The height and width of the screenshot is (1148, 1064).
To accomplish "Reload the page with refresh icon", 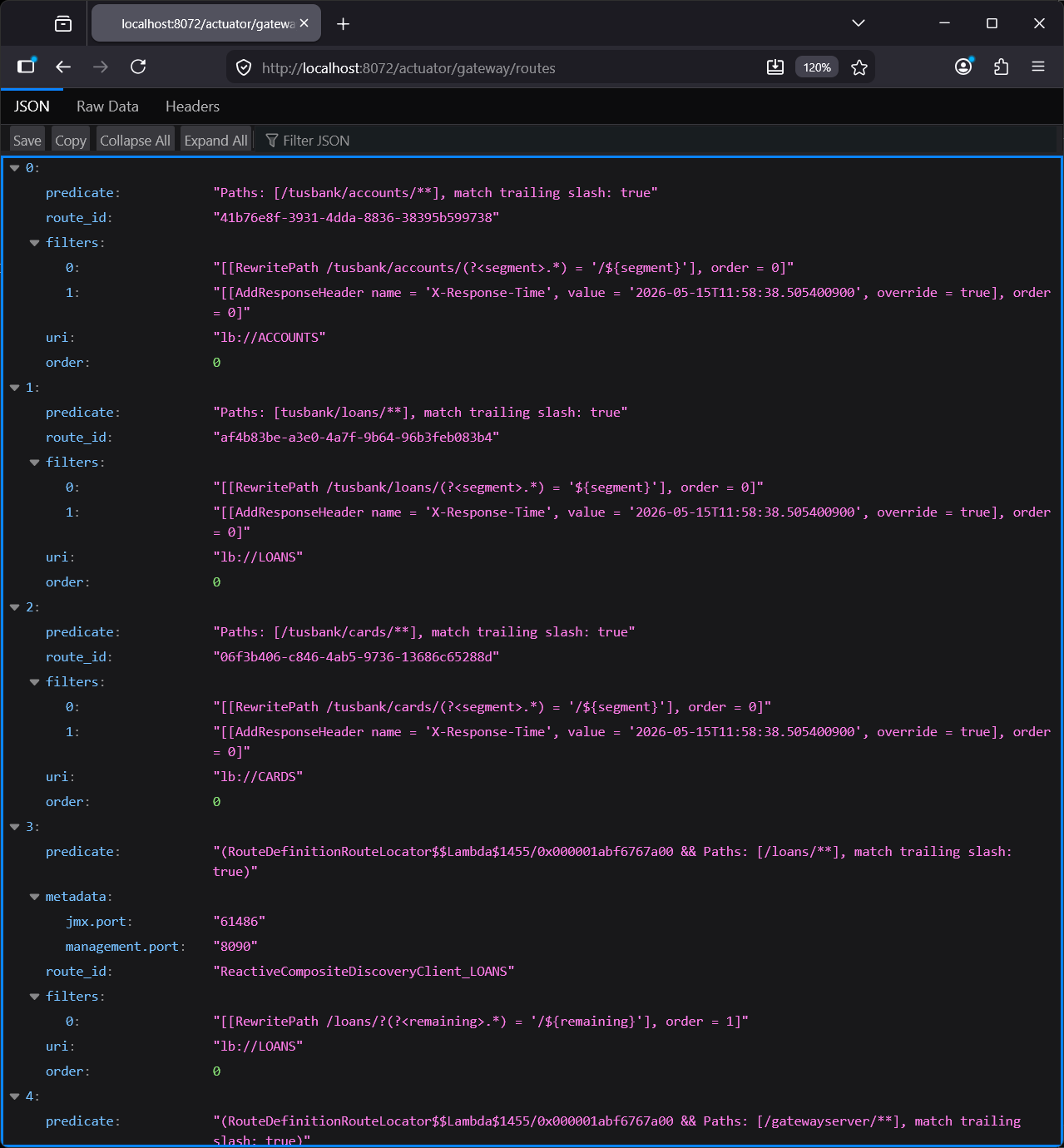I will 138,67.
